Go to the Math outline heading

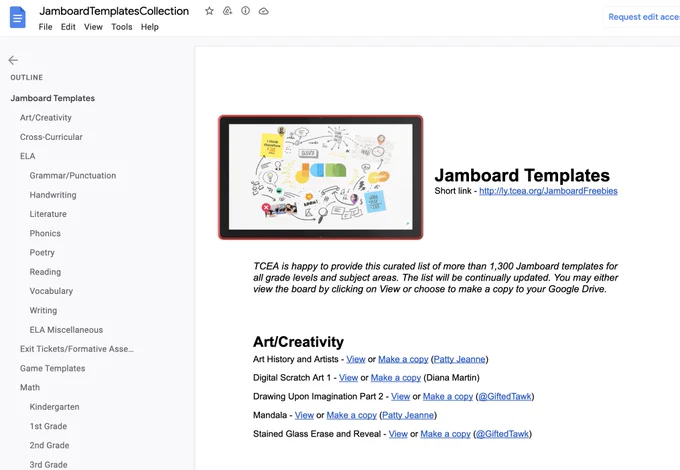30,388
